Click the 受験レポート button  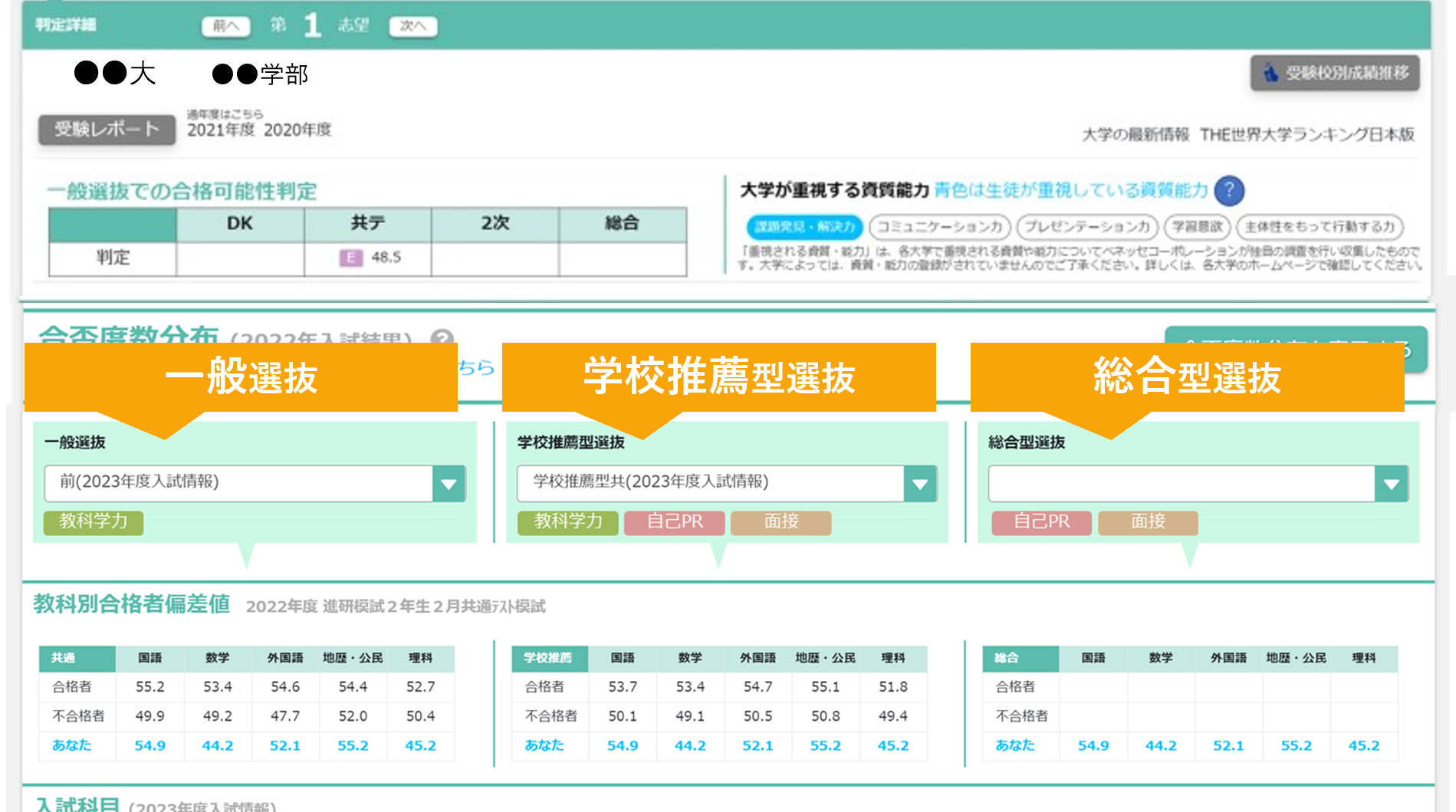point(107,130)
